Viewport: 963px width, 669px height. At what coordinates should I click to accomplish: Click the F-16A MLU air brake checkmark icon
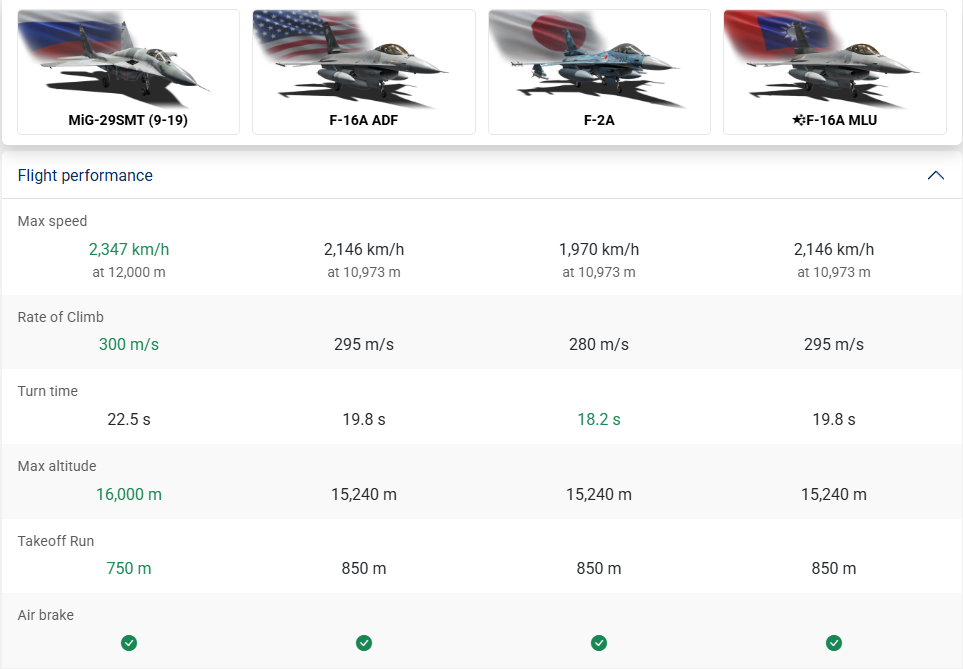833,643
